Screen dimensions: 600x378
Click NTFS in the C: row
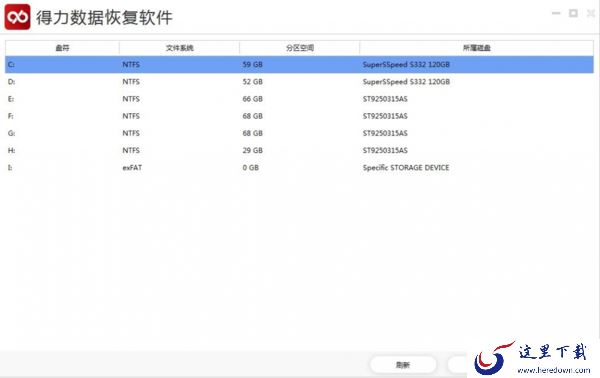tap(131, 65)
